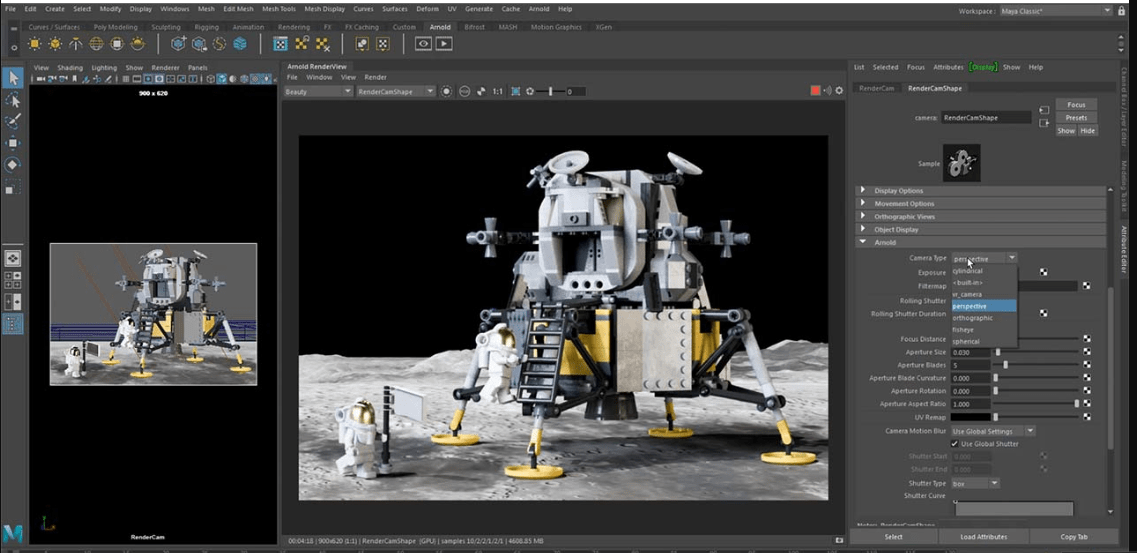This screenshot has height=553, width=1137.
Task: Click the 1:1 actual size icon
Action: pos(497,91)
